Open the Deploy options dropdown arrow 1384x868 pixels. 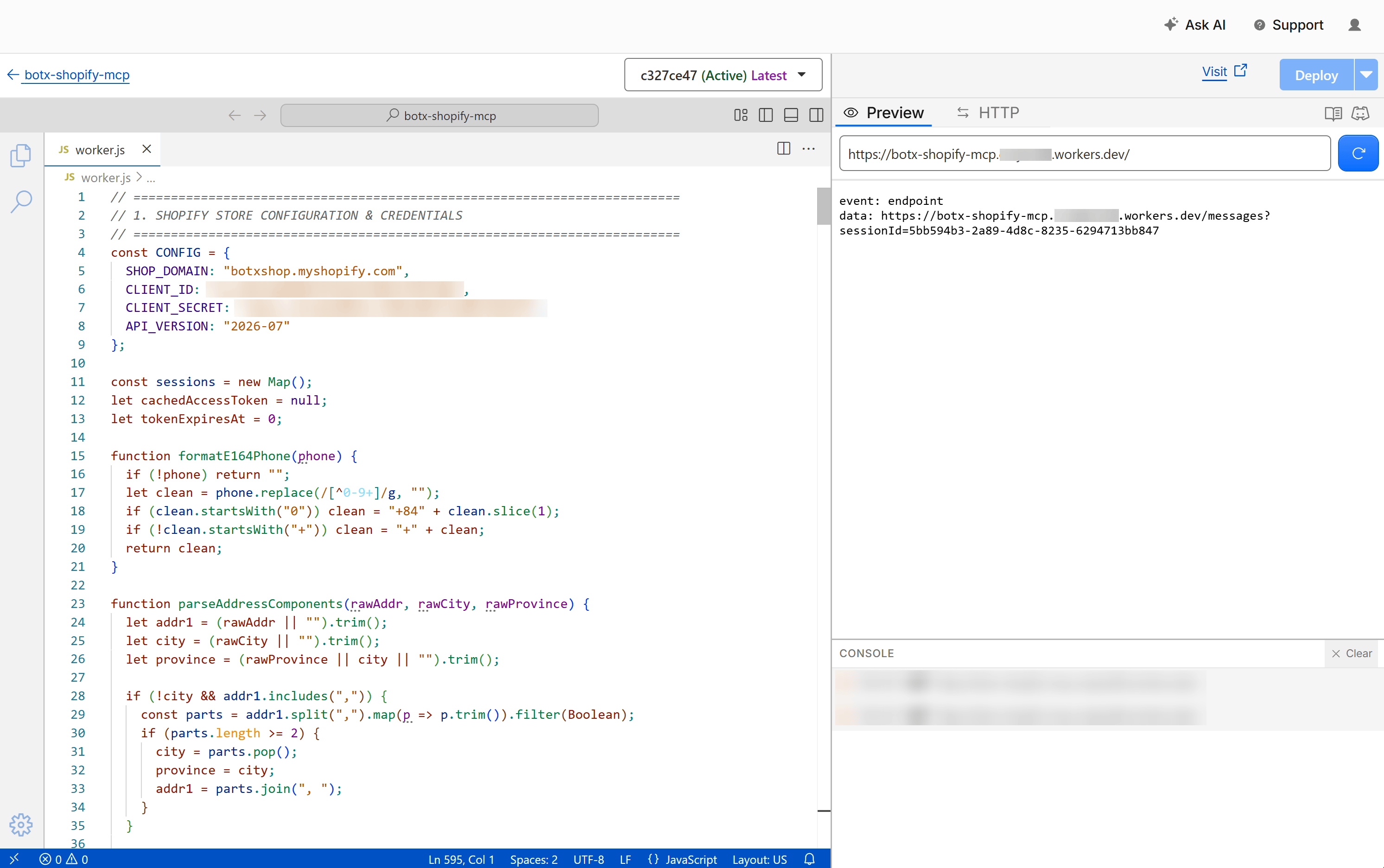click(1366, 75)
